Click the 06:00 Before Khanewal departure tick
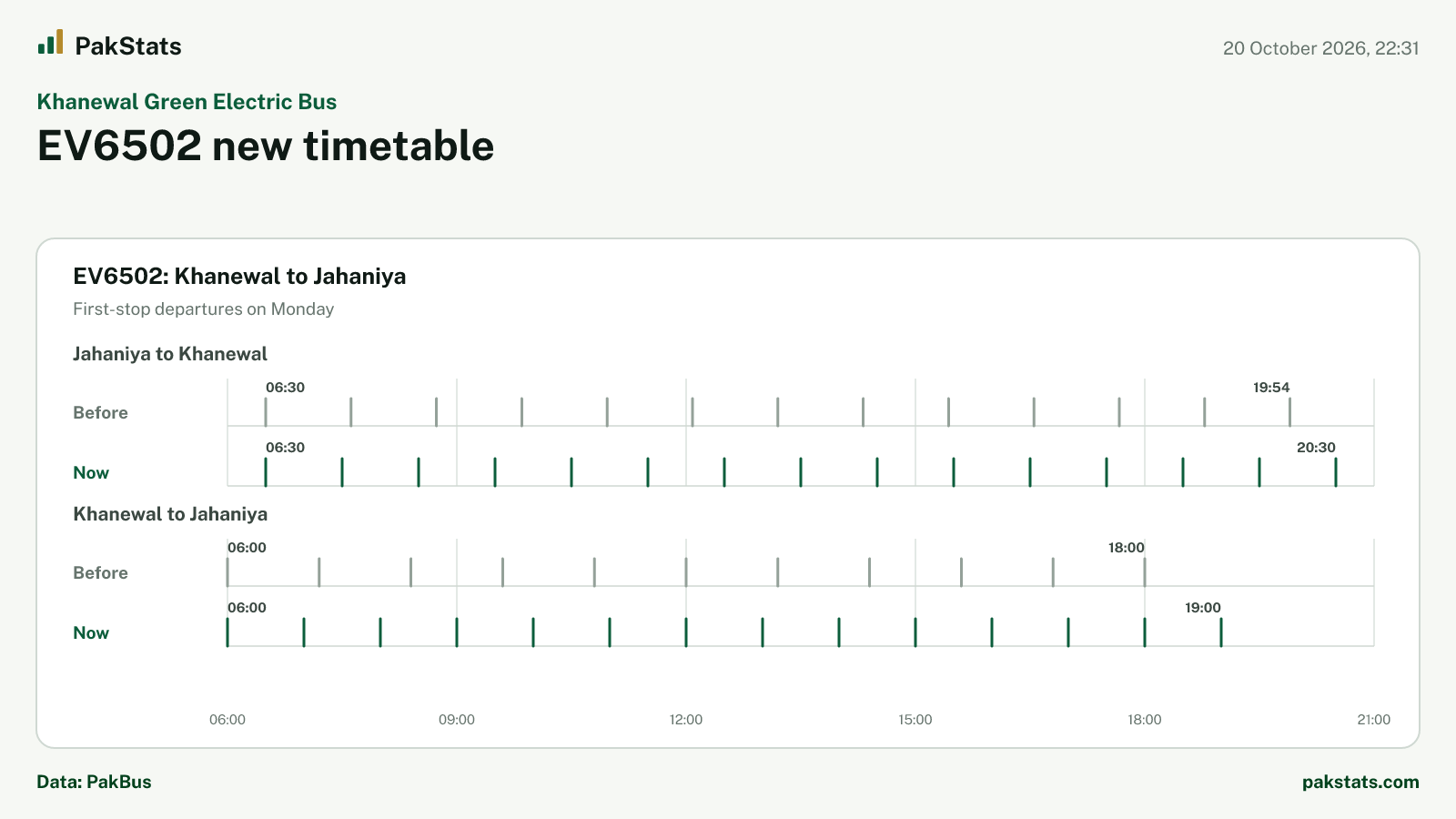The image size is (1456, 819). pyautogui.click(x=227, y=572)
